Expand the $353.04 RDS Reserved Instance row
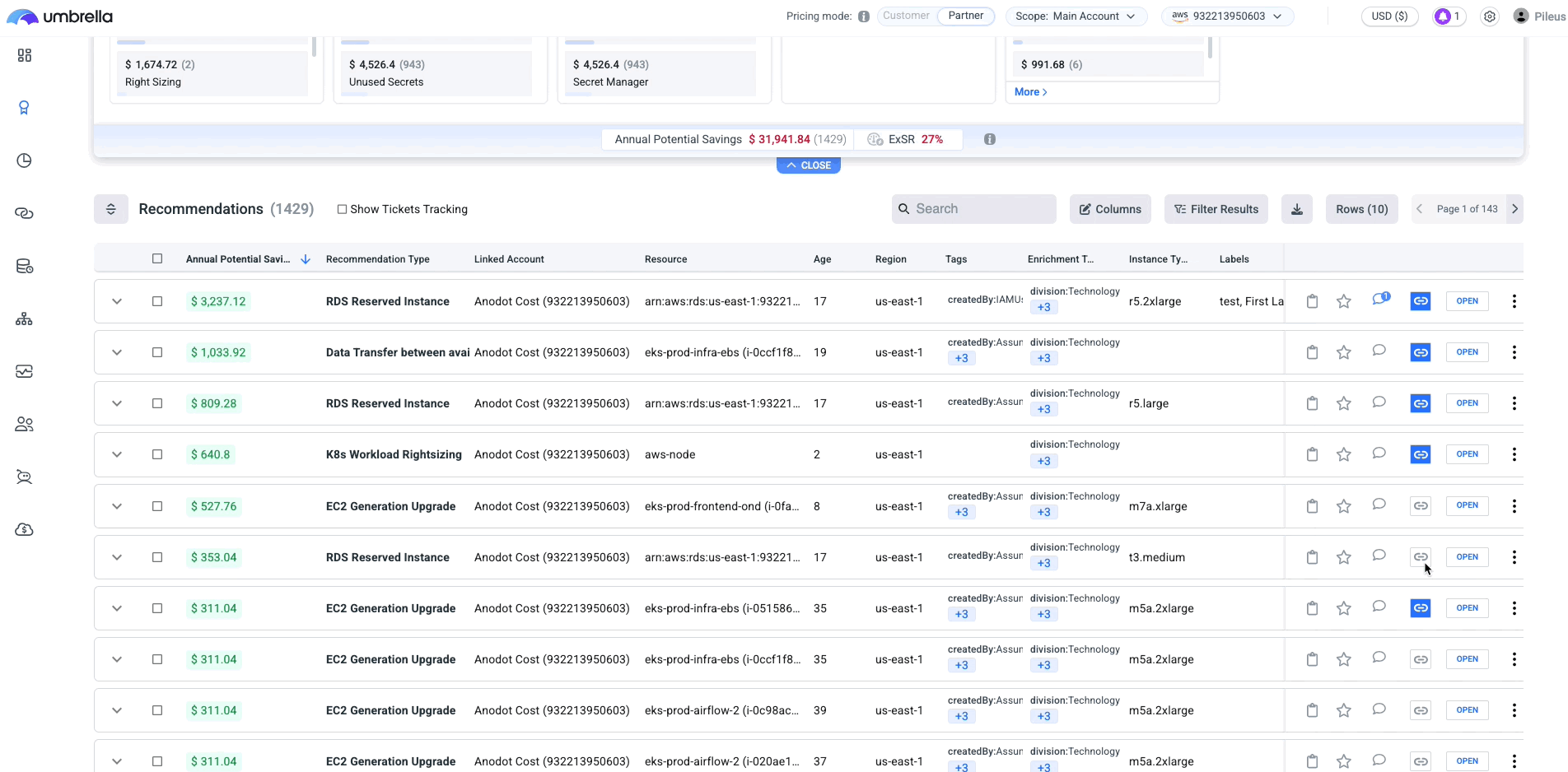 (x=117, y=557)
